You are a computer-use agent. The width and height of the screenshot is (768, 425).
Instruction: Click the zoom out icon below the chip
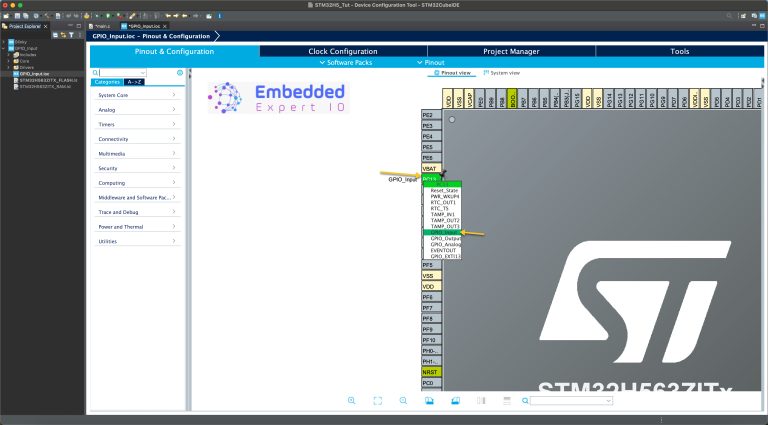click(403, 400)
